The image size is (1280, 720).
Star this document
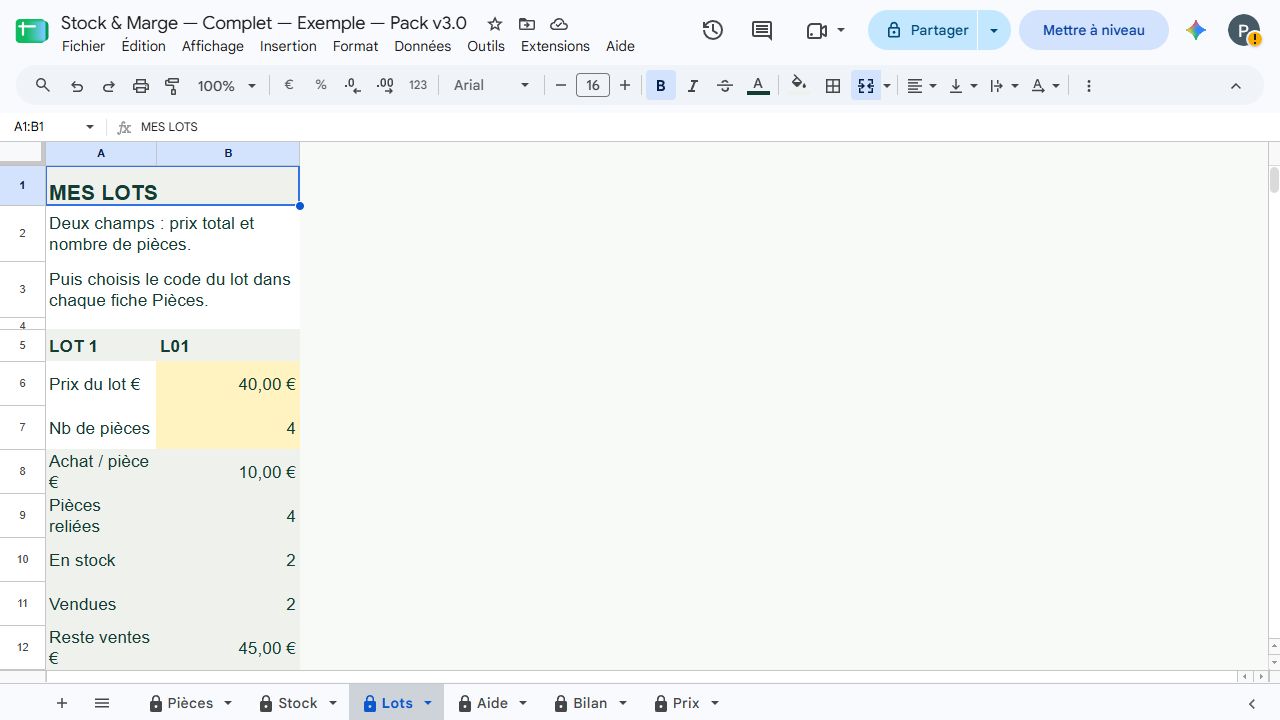click(x=495, y=24)
